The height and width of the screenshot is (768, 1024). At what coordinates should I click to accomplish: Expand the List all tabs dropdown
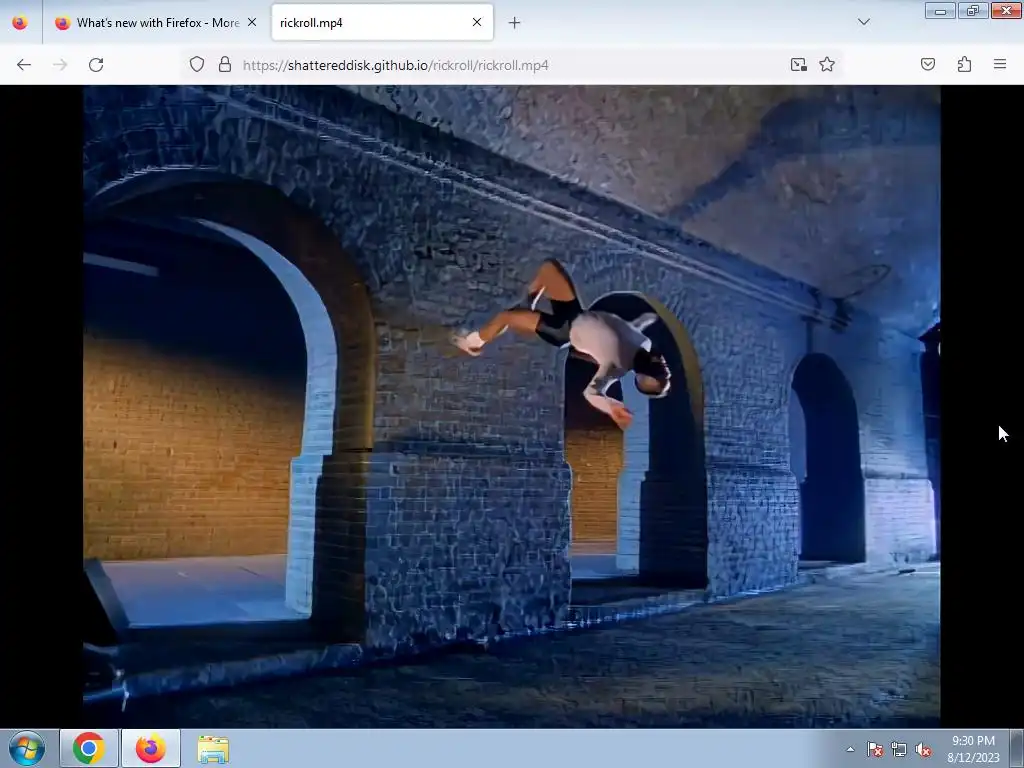click(x=863, y=22)
